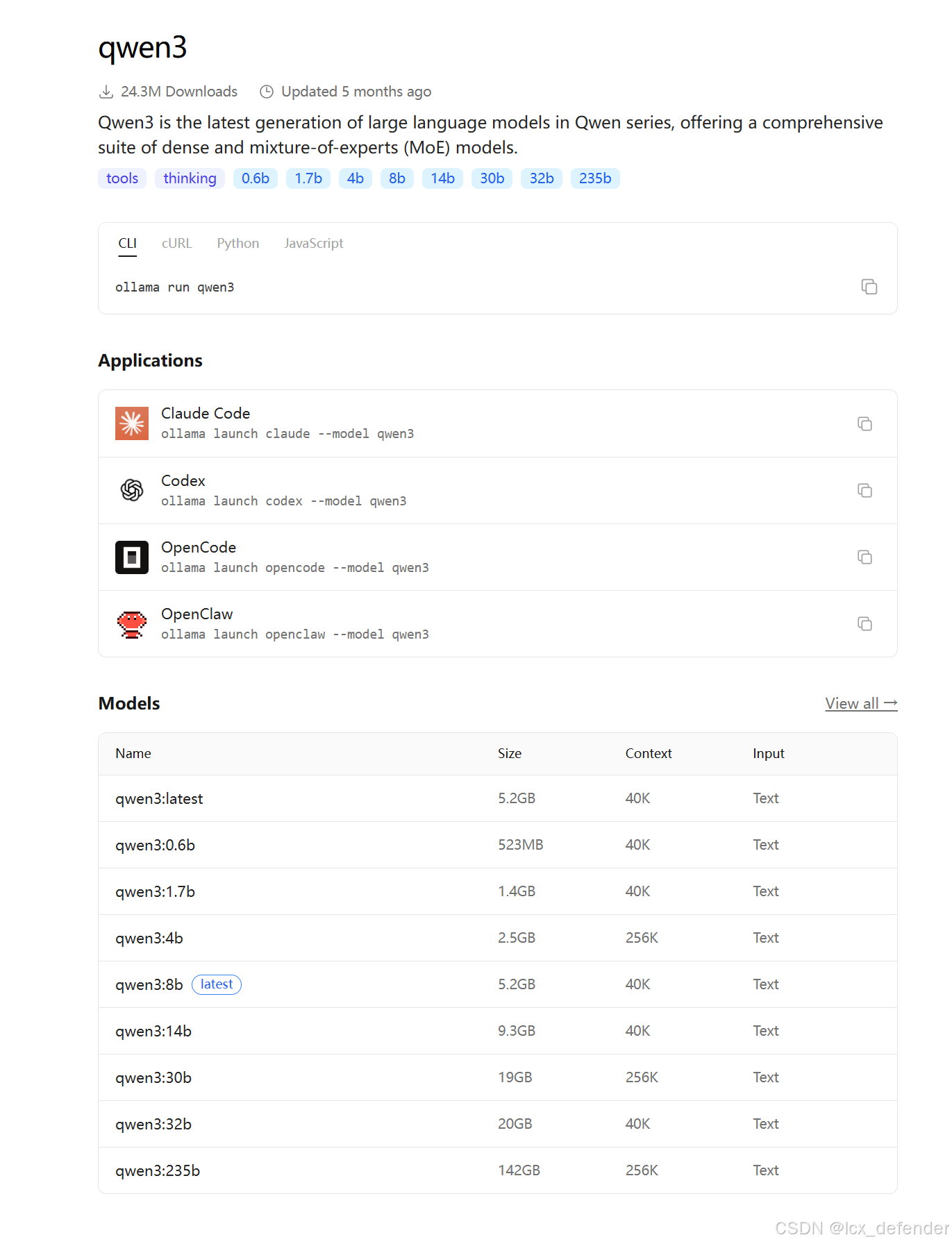
Task: Click the 'ollama launch codex --model qwen3' text
Action: pos(284,501)
